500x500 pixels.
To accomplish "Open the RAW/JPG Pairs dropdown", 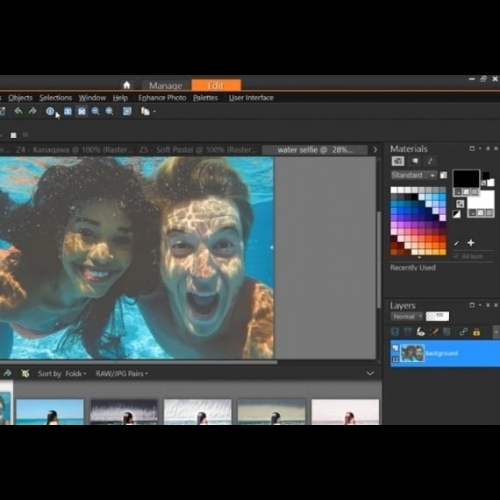I will coord(122,374).
